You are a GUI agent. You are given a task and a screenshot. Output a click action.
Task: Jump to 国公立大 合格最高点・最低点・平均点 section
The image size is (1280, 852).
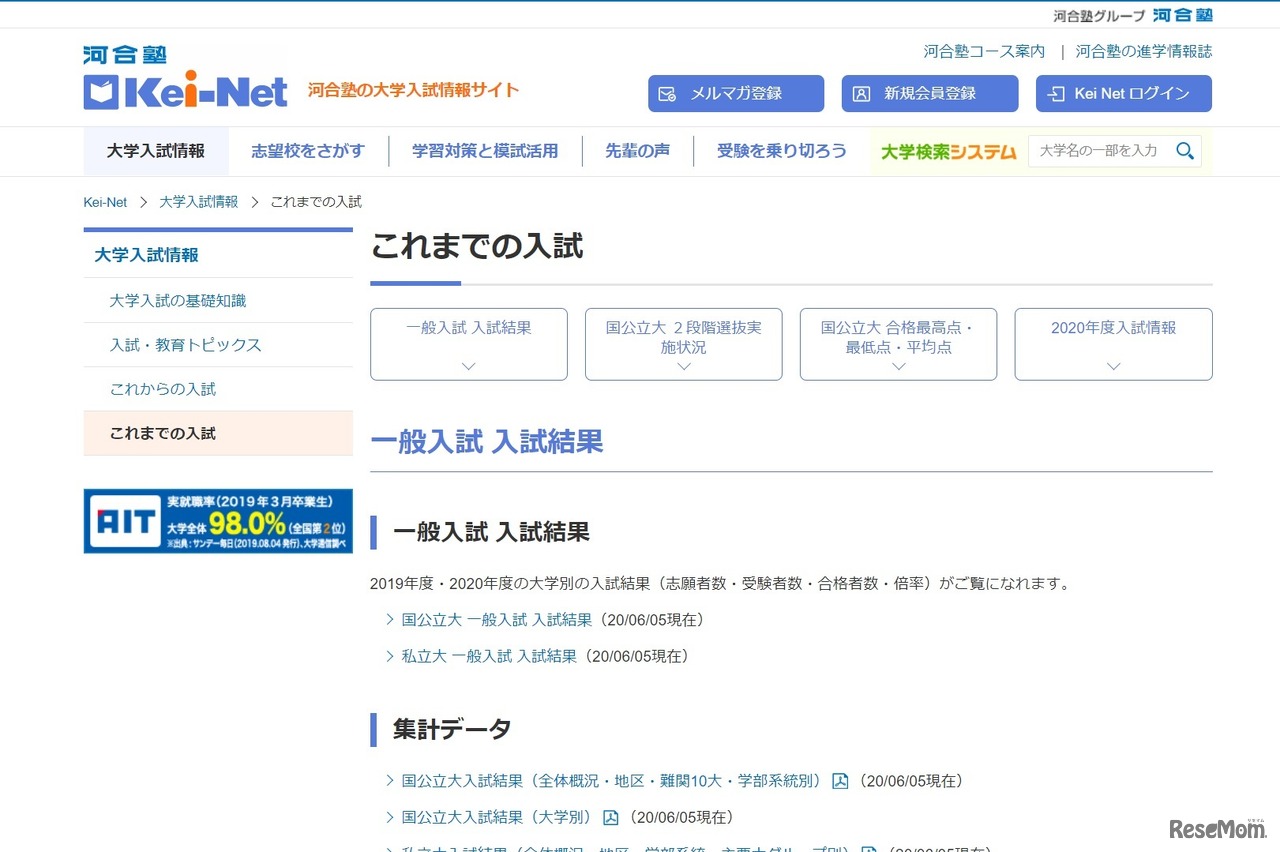(x=898, y=344)
